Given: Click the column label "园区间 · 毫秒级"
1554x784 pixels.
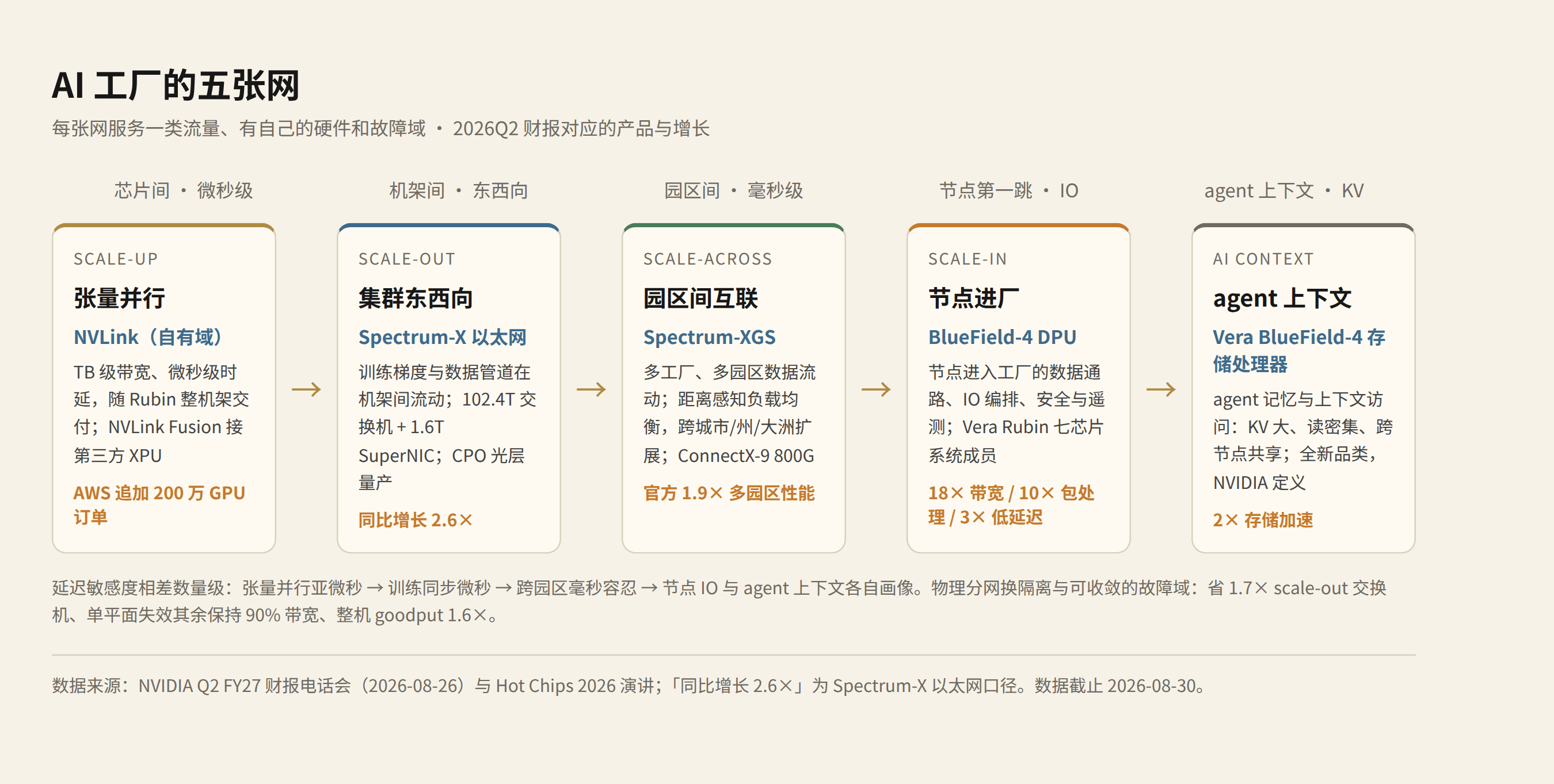Looking at the screenshot, I should click(x=734, y=190).
